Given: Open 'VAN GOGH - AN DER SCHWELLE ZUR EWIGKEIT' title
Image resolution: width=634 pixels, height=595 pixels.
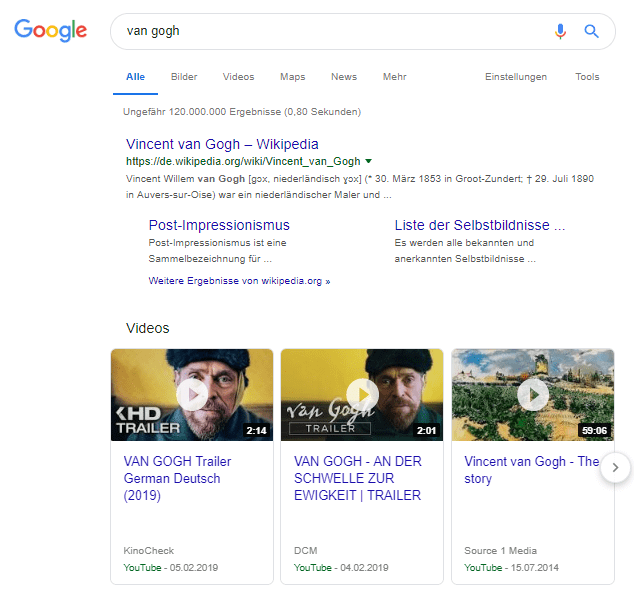Looking at the screenshot, I should point(358,478).
